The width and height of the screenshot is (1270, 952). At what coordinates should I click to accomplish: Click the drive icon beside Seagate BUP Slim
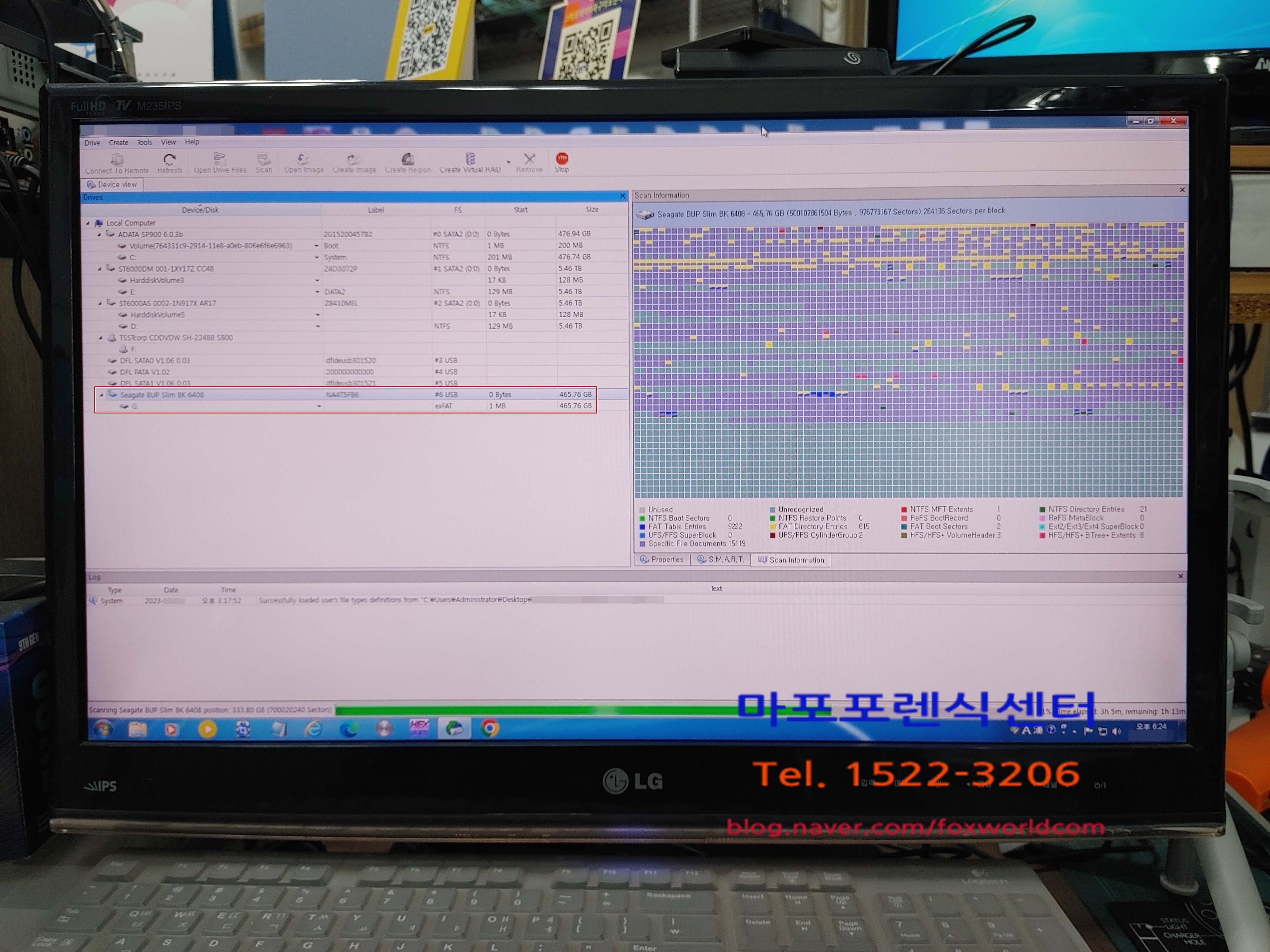[x=112, y=395]
